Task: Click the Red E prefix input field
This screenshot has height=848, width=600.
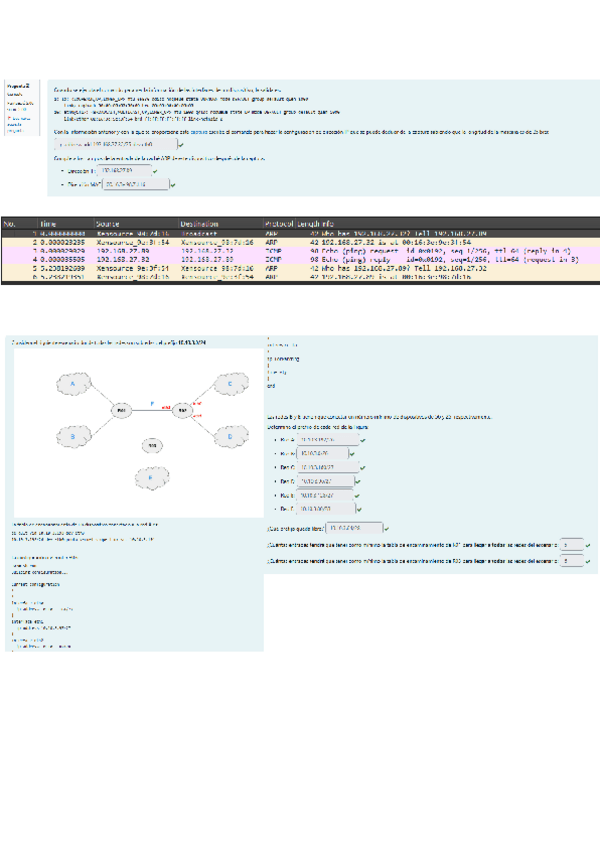Action: (325, 495)
